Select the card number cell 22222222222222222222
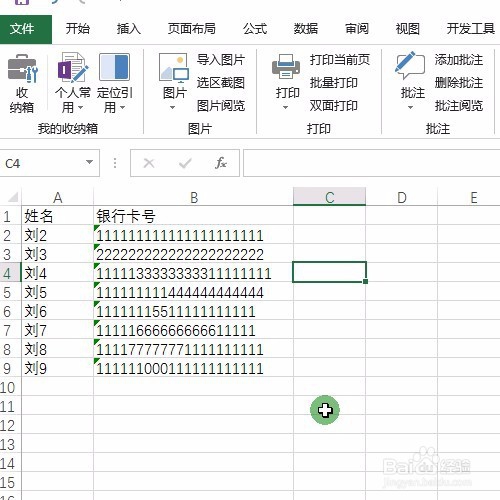Image resolution: width=500 pixels, height=500 pixels. pos(194,254)
